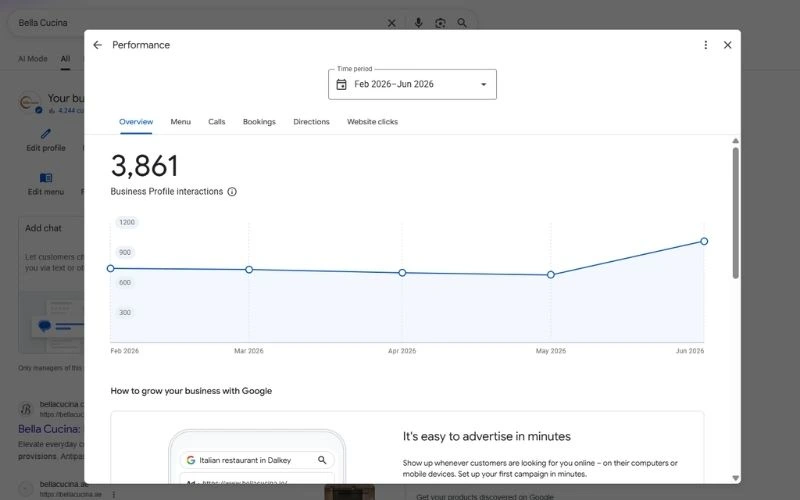Select the Mar 2026 data point
Viewport: 800px width, 500px height.
point(249,269)
